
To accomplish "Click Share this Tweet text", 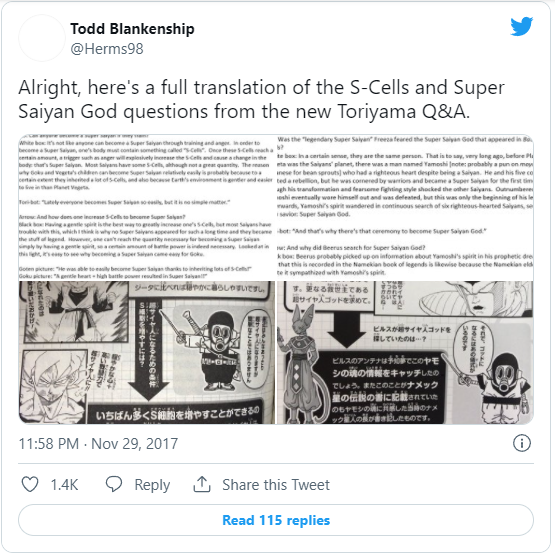I will tap(276, 485).
